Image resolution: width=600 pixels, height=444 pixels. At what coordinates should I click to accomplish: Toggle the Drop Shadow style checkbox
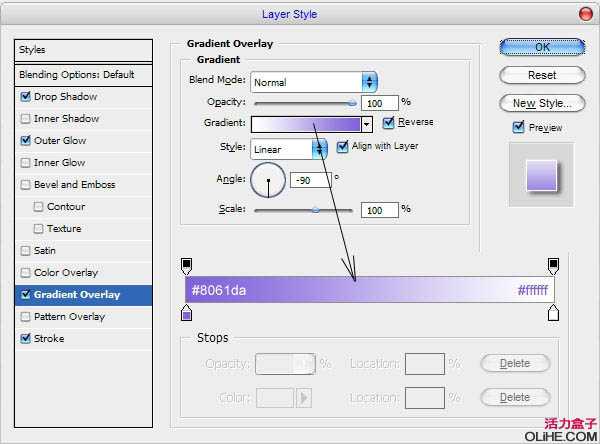click(x=25, y=97)
